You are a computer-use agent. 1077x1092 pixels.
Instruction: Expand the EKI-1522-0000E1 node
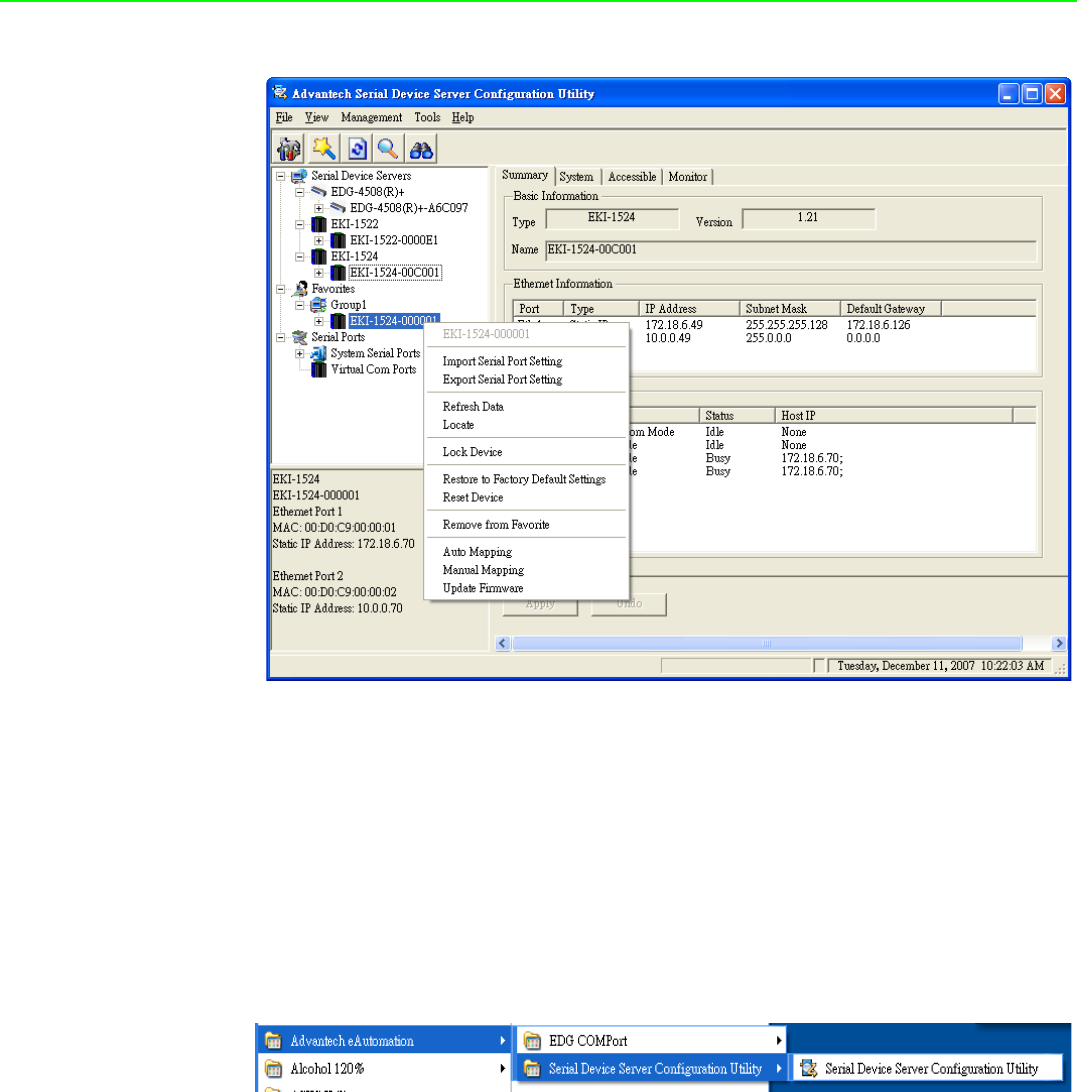[319, 240]
